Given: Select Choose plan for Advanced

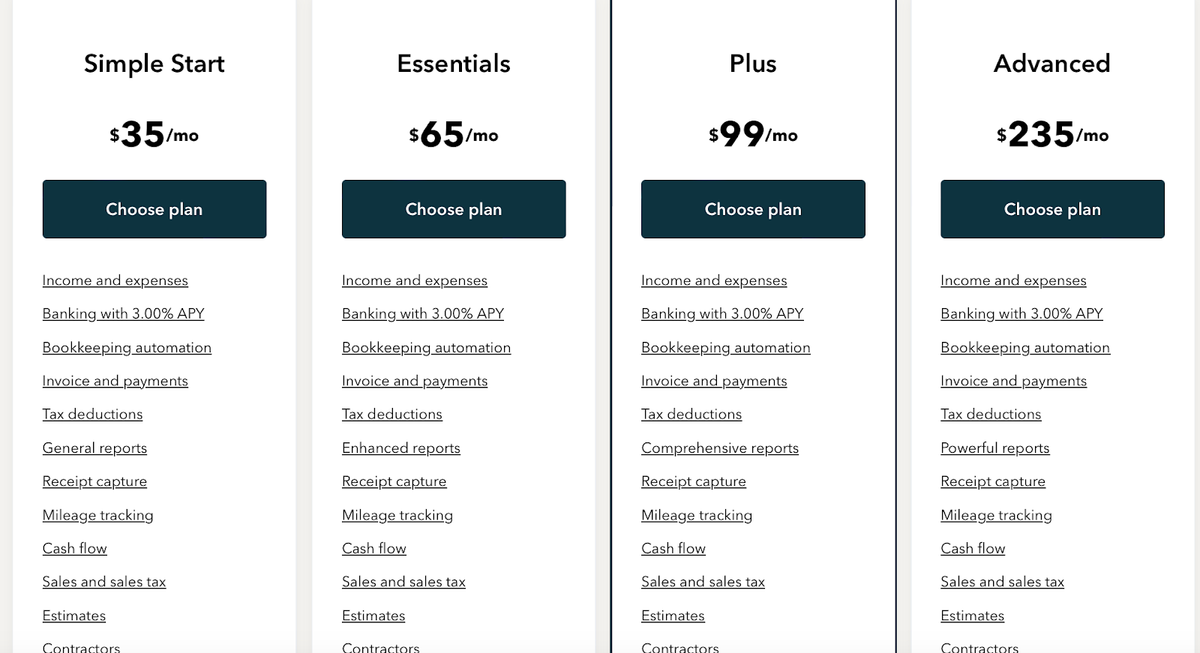Looking at the screenshot, I should 1052,209.
